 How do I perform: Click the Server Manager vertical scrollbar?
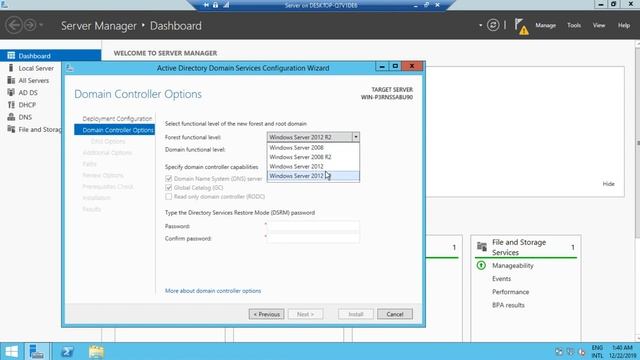pos(638,143)
